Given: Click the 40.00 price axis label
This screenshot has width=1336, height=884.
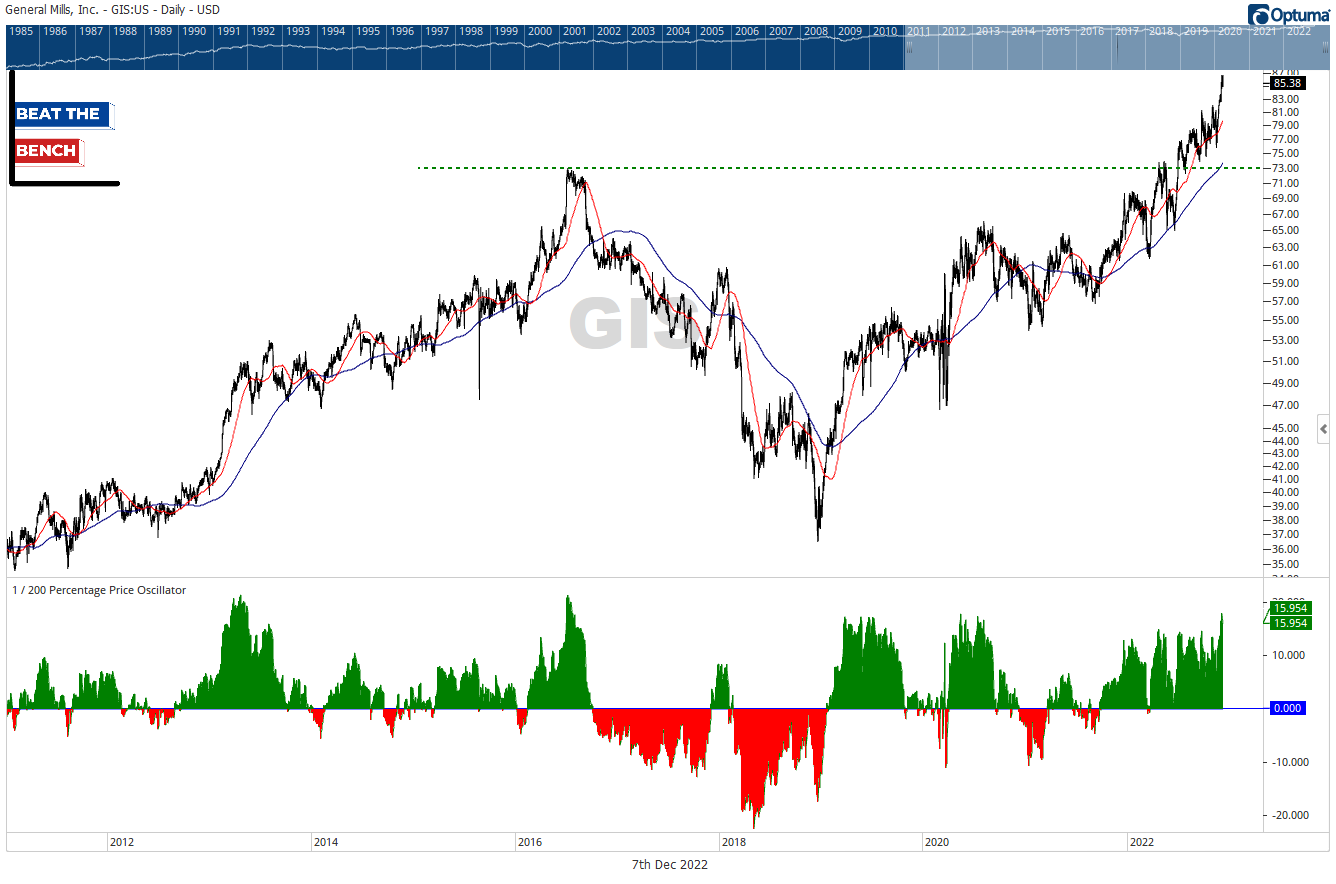Looking at the screenshot, I should pos(1285,492).
